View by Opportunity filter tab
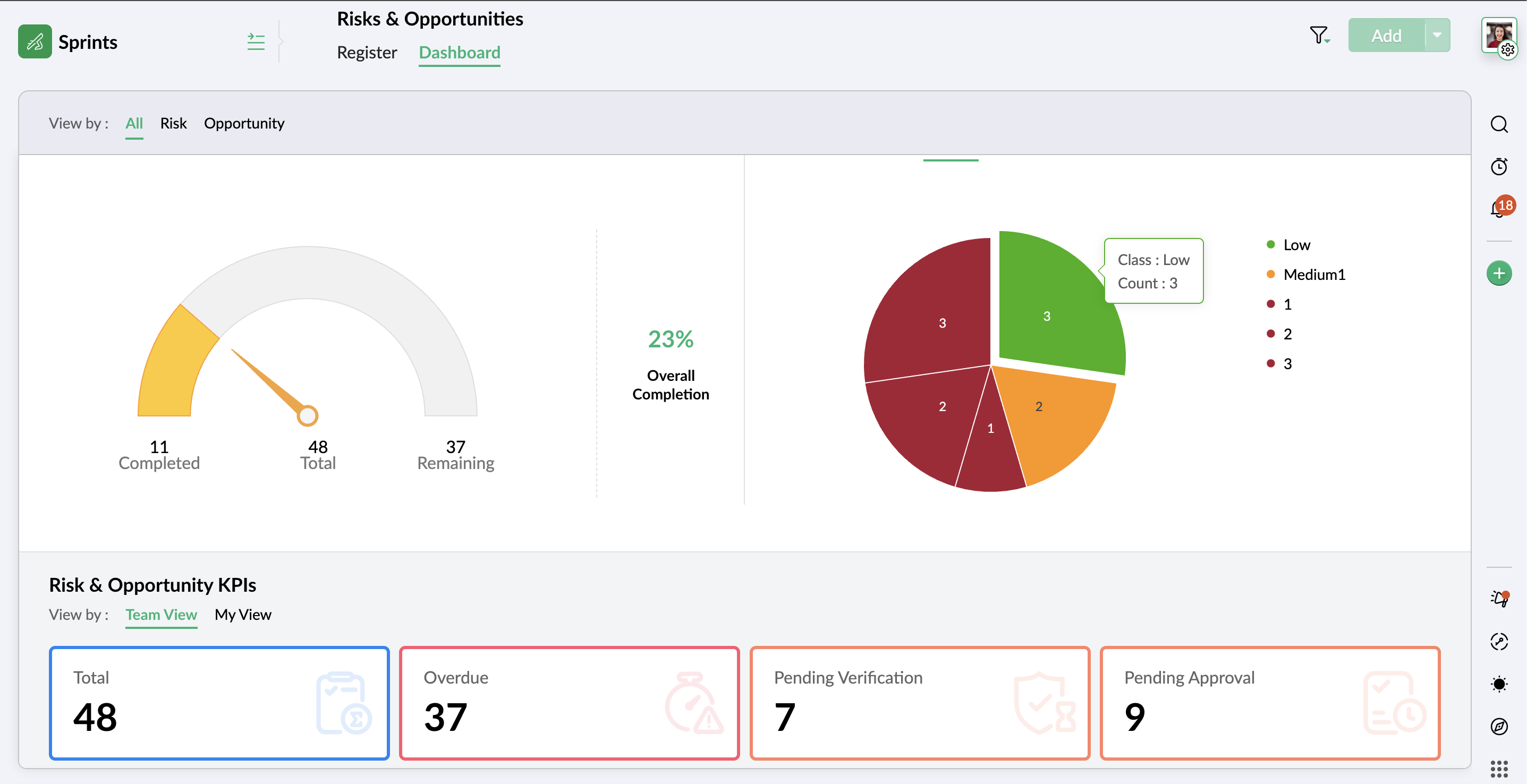 click(244, 123)
